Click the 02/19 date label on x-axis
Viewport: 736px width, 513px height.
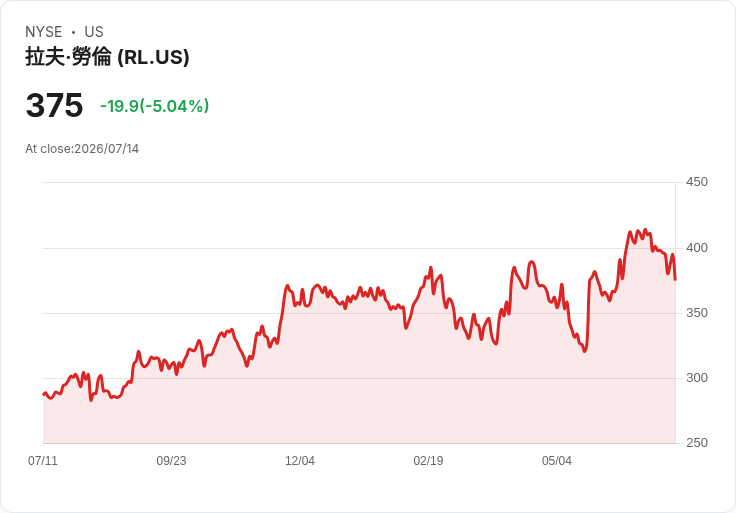tap(428, 461)
